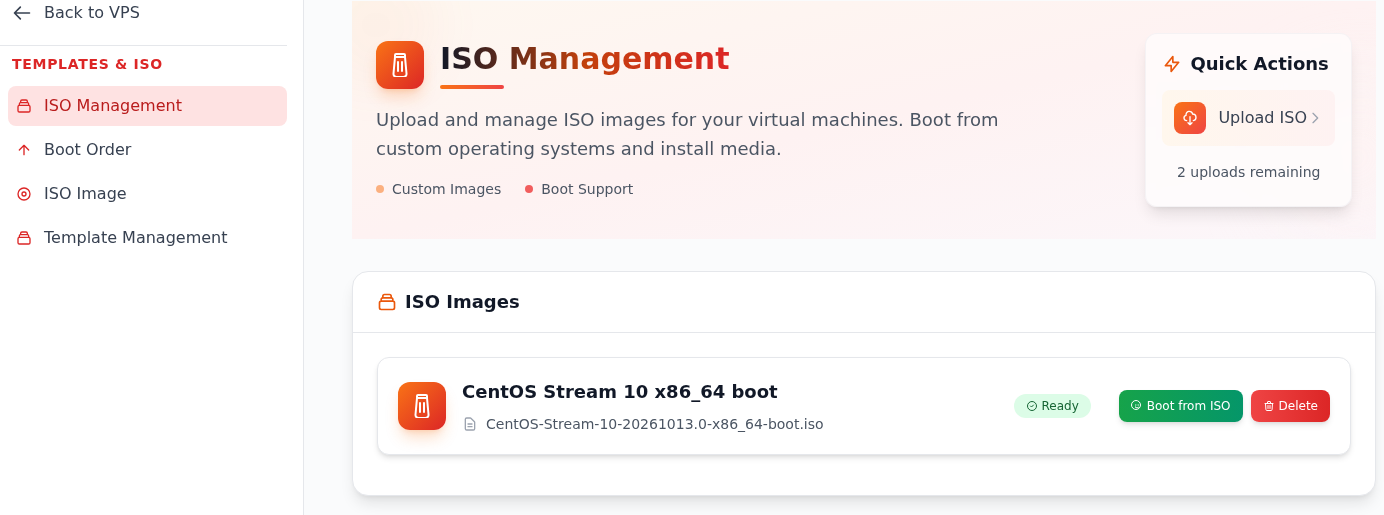Open the Boot Order sidebar item
The height and width of the screenshot is (515, 1384).
pyautogui.click(x=147, y=150)
